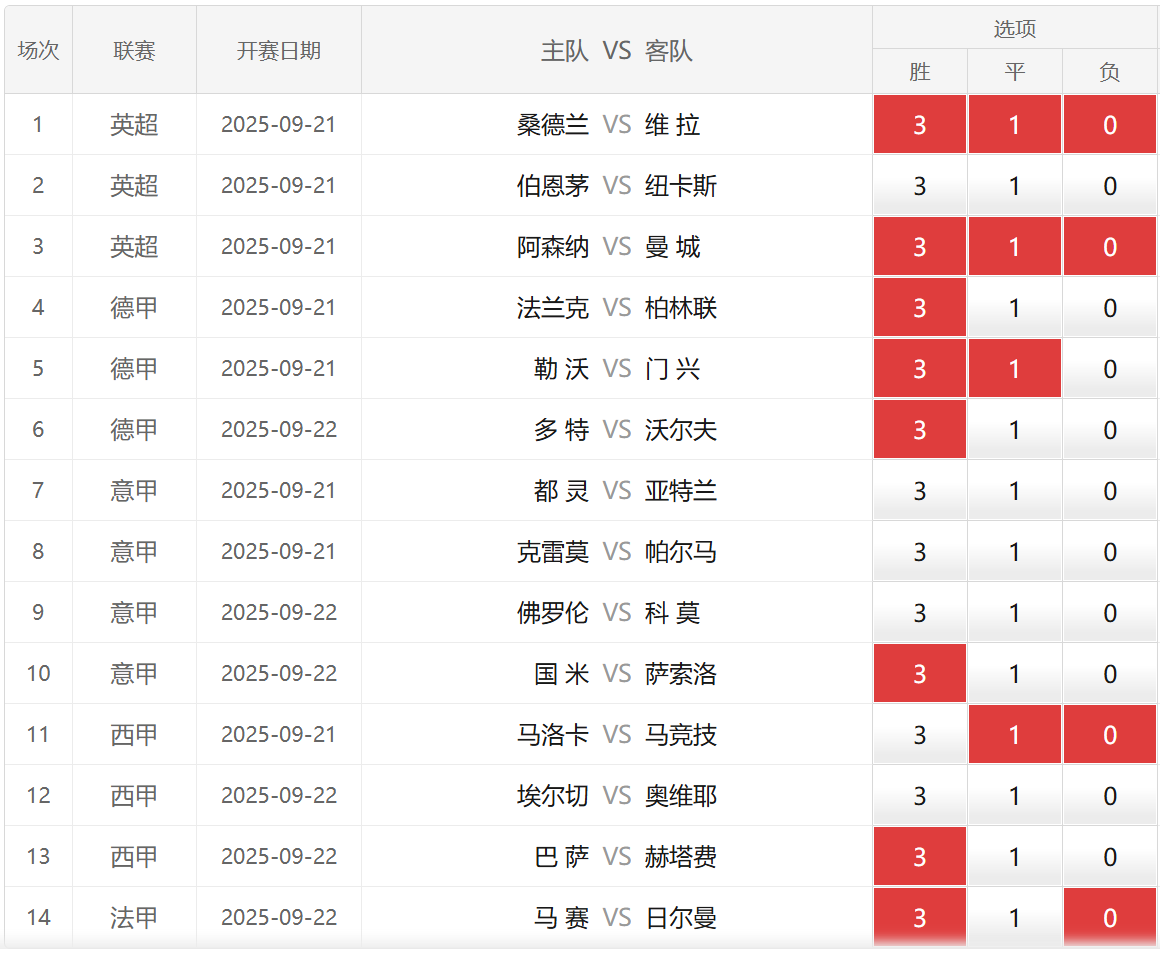Viewport: 1160px width, 956px height.
Task: Select loss option for 勒沃 VS 门兴
Action: [1109, 369]
